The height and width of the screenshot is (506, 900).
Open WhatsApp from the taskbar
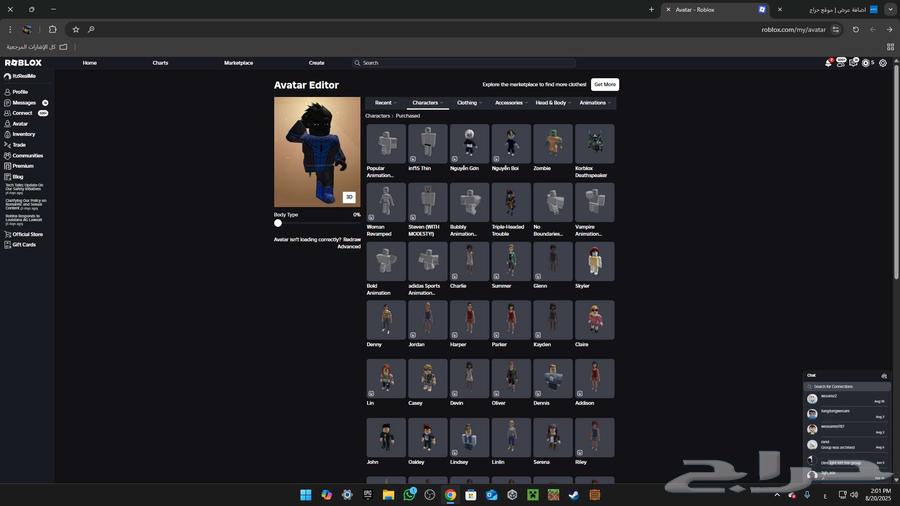409,495
